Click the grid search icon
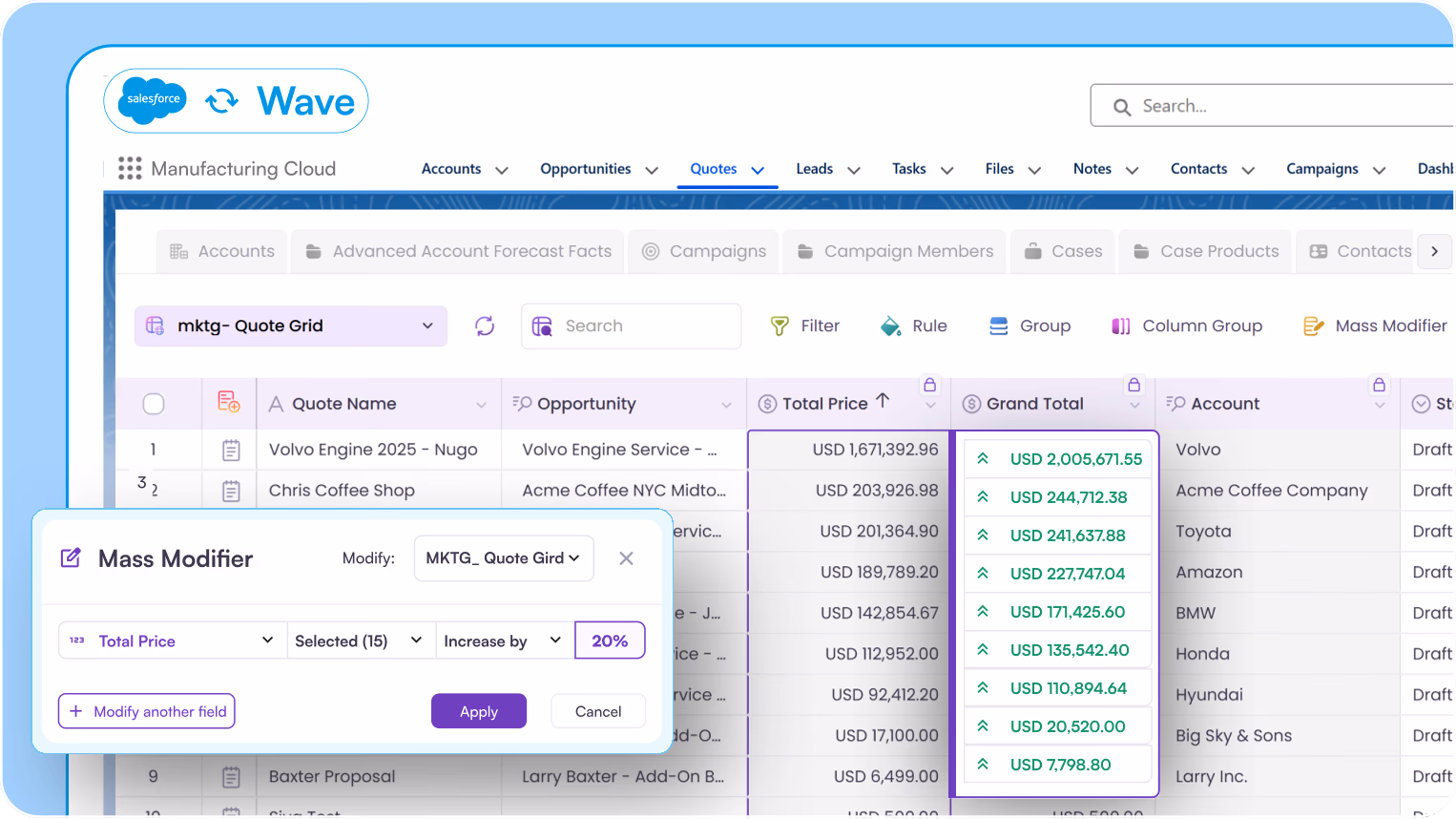 [x=542, y=326]
